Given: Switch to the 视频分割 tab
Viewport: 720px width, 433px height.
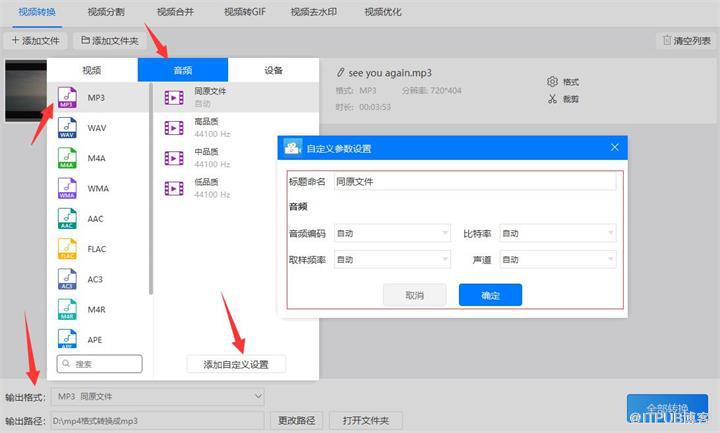Looking at the screenshot, I should 106,12.
